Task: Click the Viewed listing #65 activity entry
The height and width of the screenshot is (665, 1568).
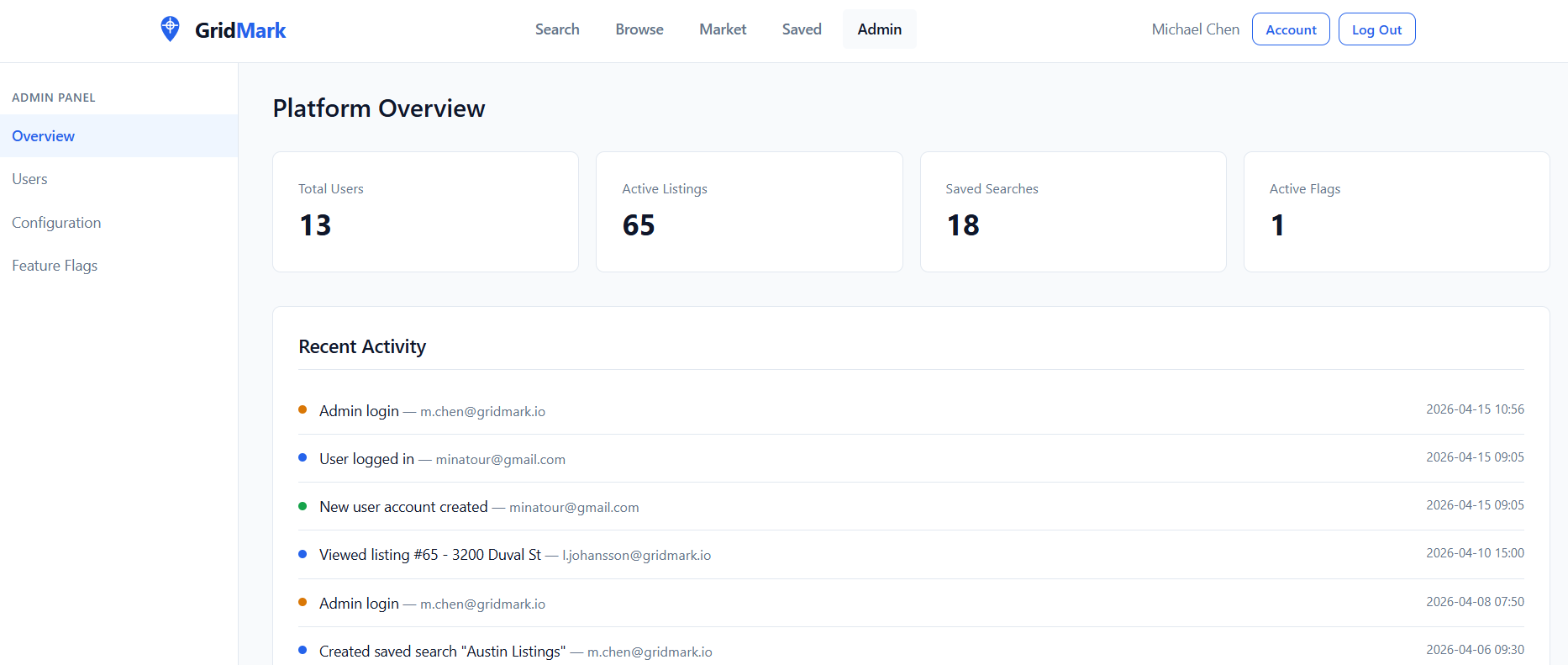Action: tap(429, 555)
